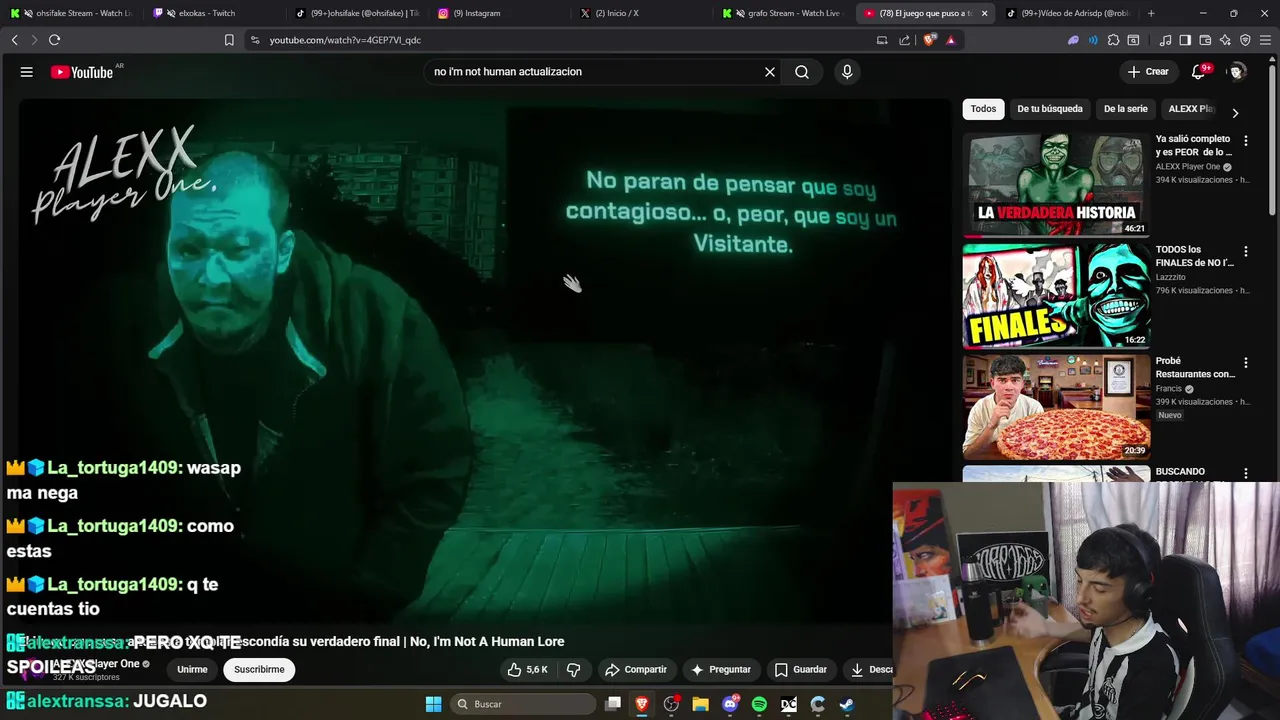Select the ALEXX Player filter chip
The width and height of the screenshot is (1280, 720).
(x=1191, y=109)
